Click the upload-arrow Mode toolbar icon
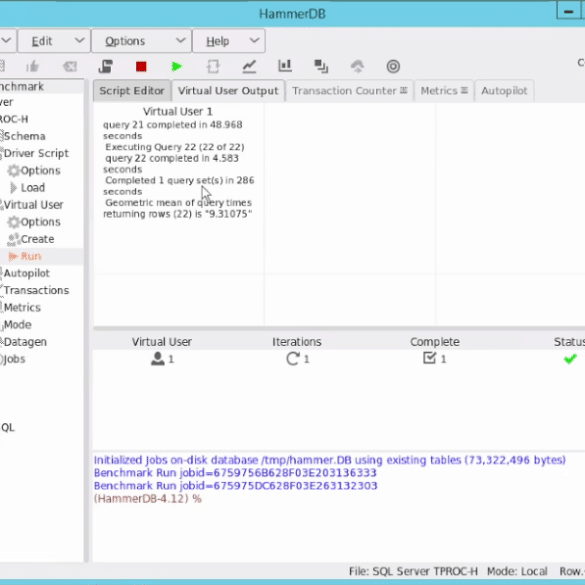Image resolution: width=585 pixels, height=585 pixels. (x=357, y=66)
